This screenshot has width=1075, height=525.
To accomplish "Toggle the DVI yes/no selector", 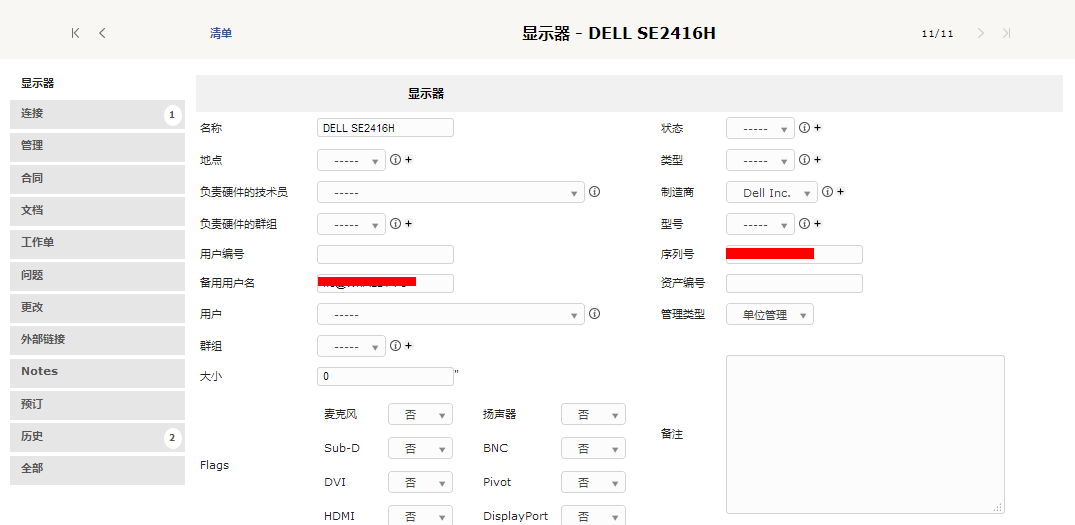I will [420, 482].
